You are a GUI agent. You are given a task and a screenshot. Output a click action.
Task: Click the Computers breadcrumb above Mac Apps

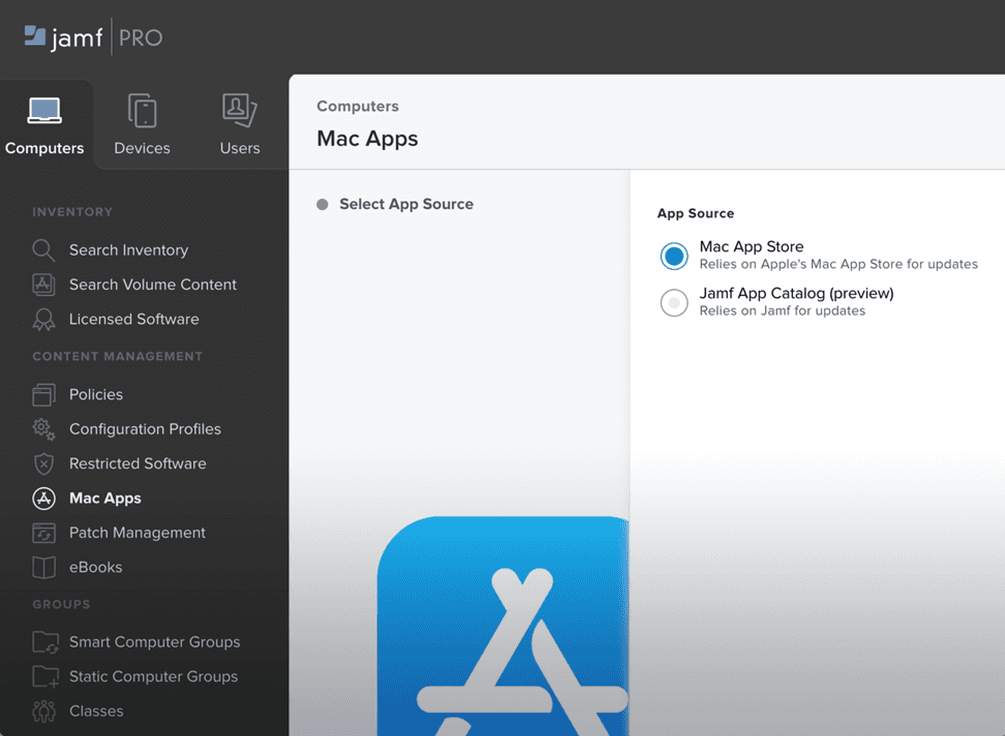[x=358, y=106]
